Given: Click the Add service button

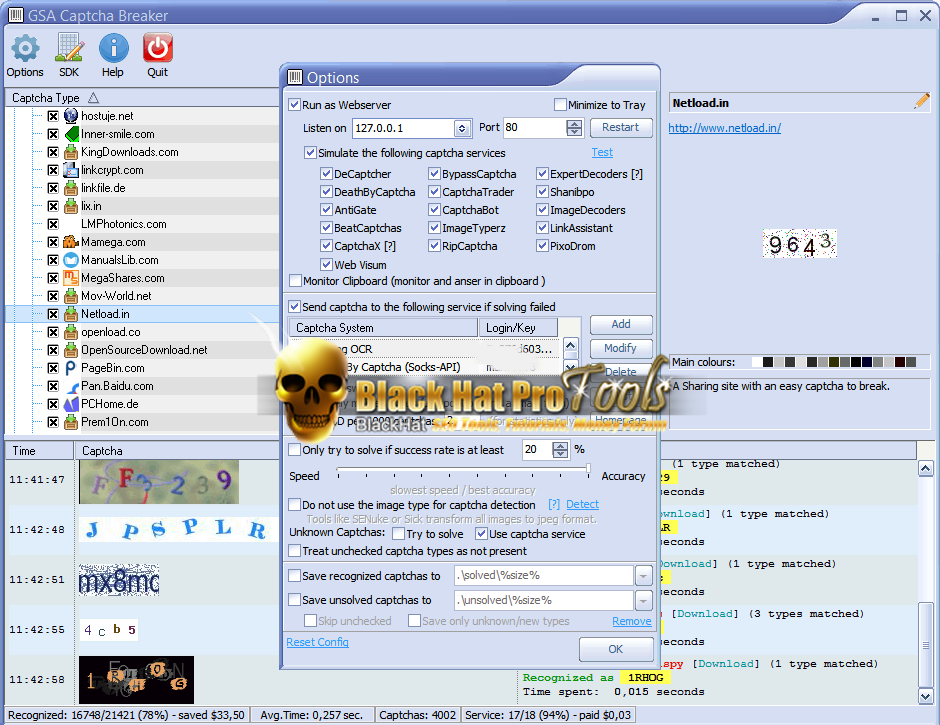Looking at the screenshot, I should click(621, 324).
